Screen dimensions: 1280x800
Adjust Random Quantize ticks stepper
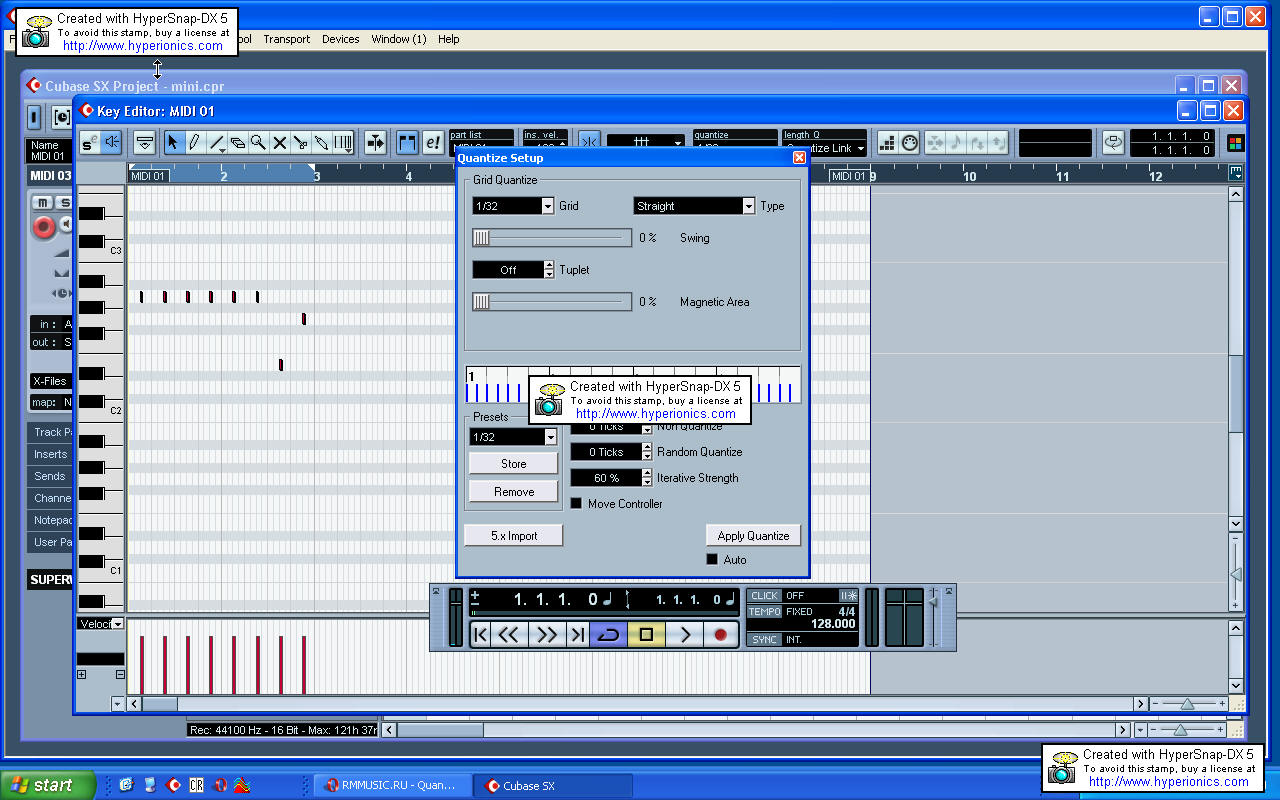[646, 452]
